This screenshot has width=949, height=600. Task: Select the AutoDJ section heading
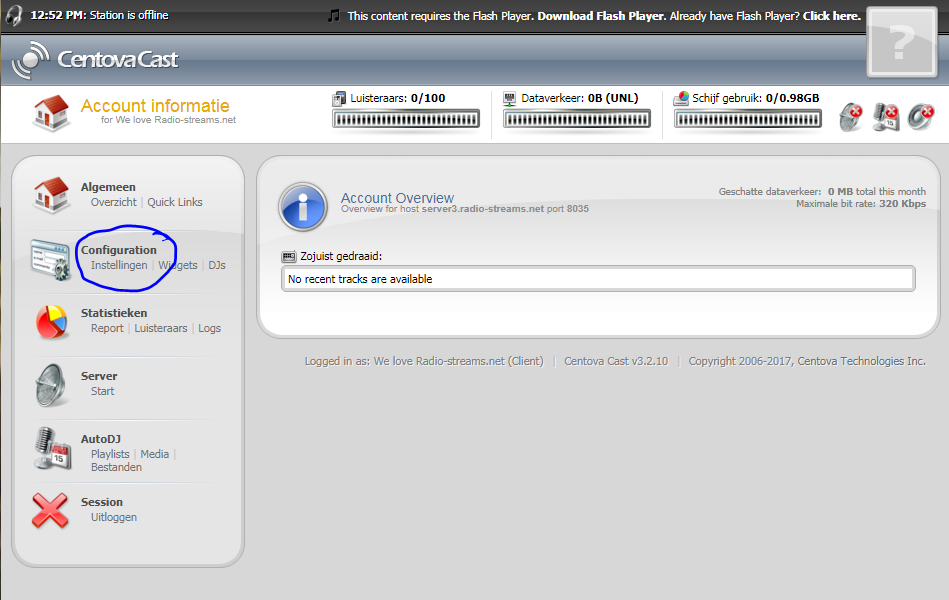(x=100, y=439)
